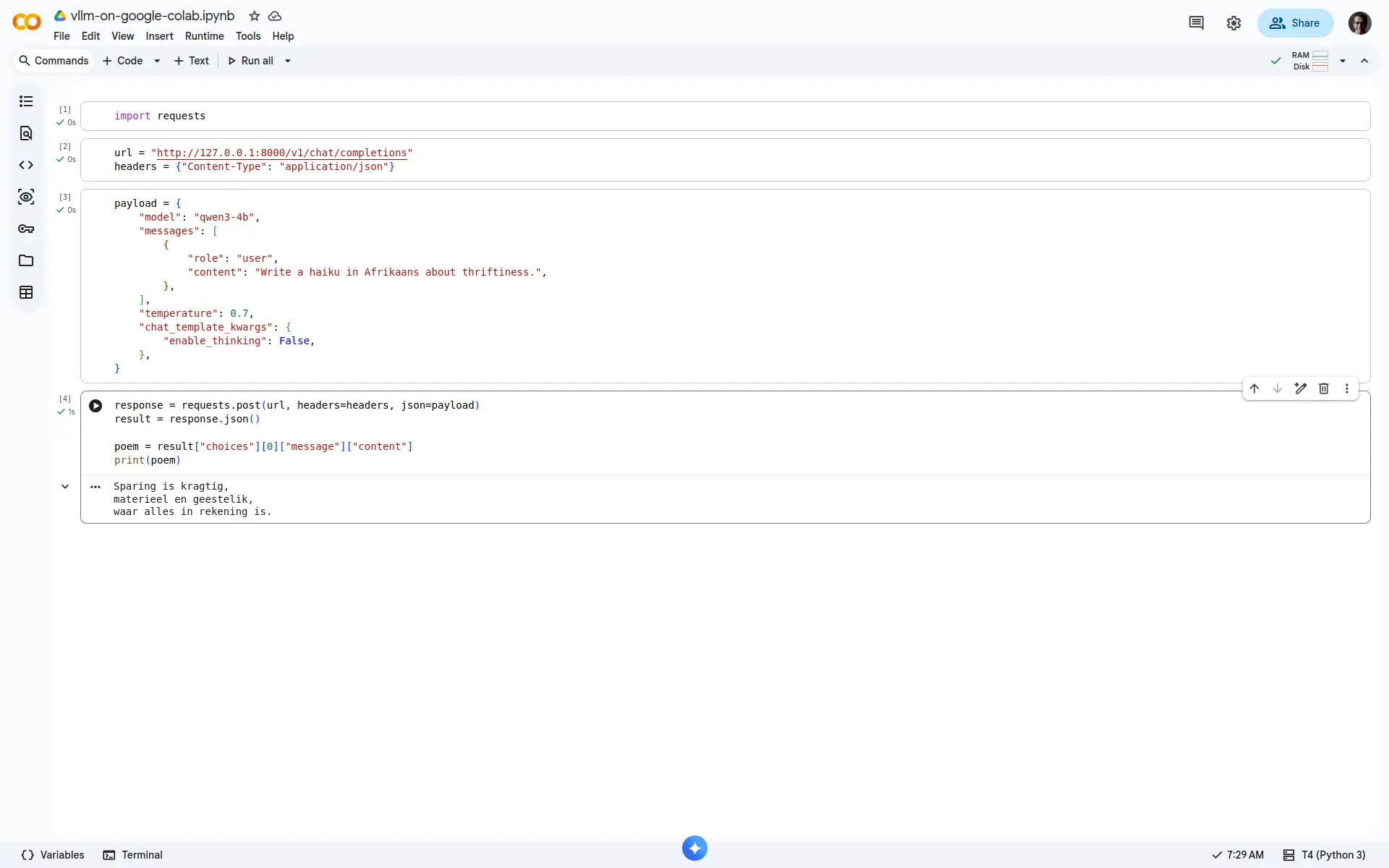Open the Code snippets sidebar icon

[26, 165]
